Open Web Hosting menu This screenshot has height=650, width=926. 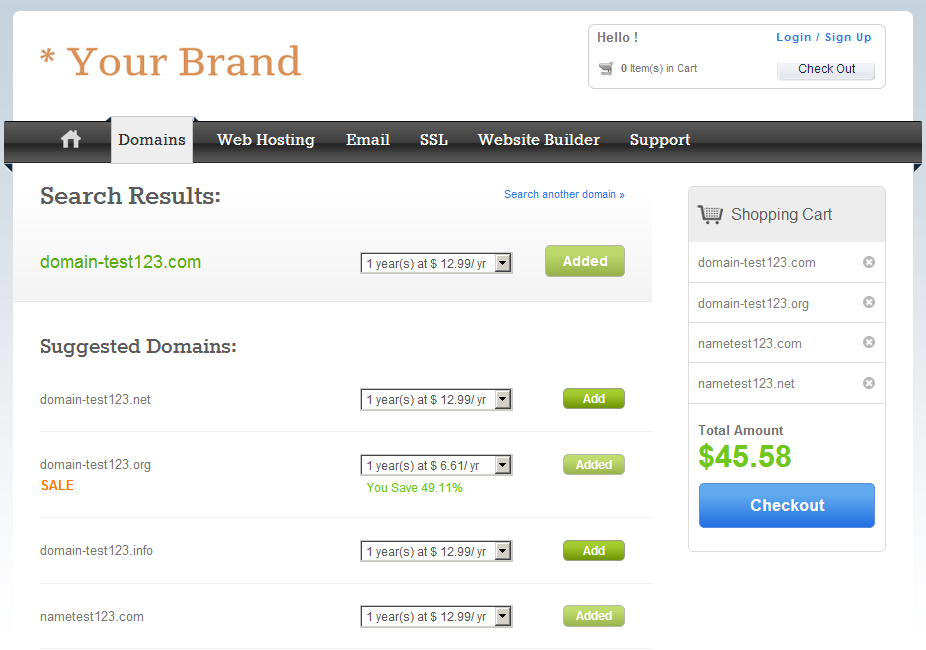(x=266, y=140)
